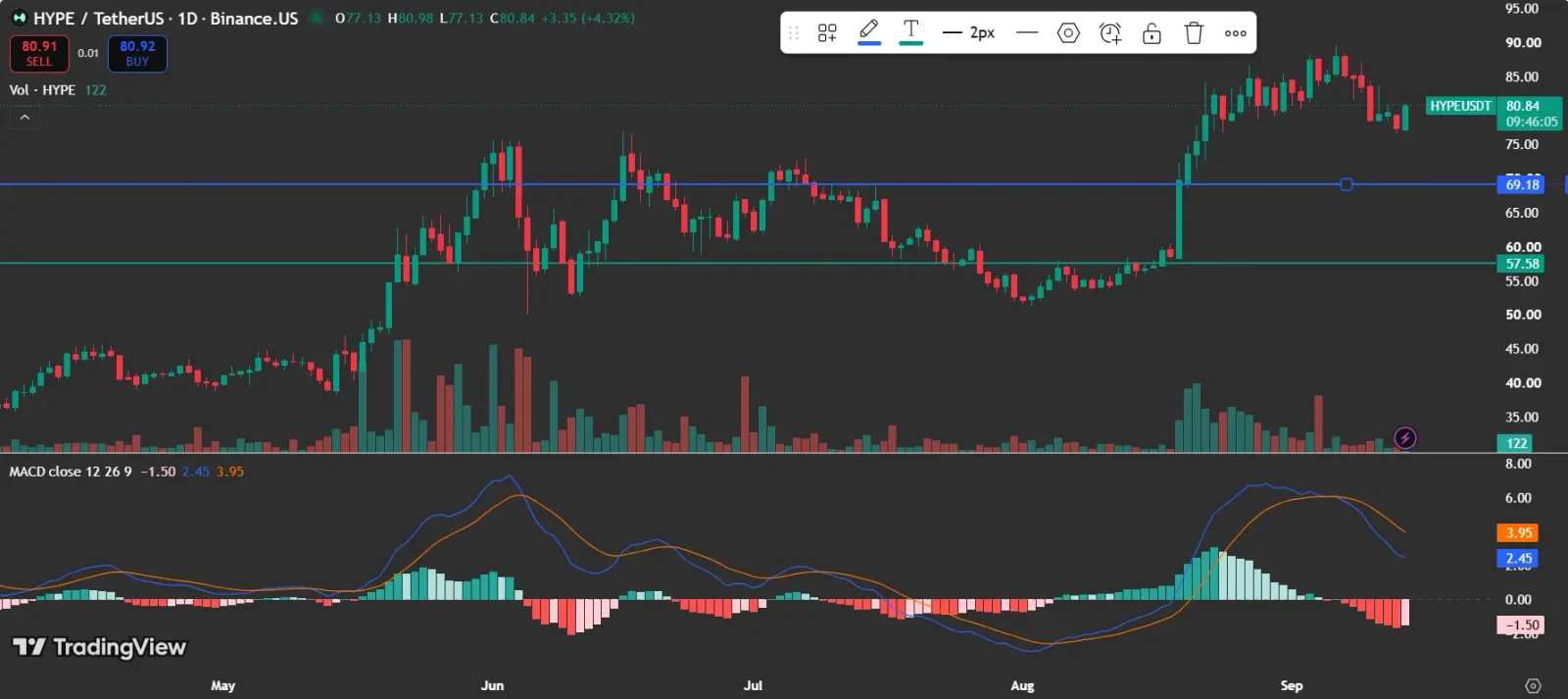Select the MACD close 12 26 9 legend
This screenshot has width=1568, height=699.
click(x=71, y=472)
